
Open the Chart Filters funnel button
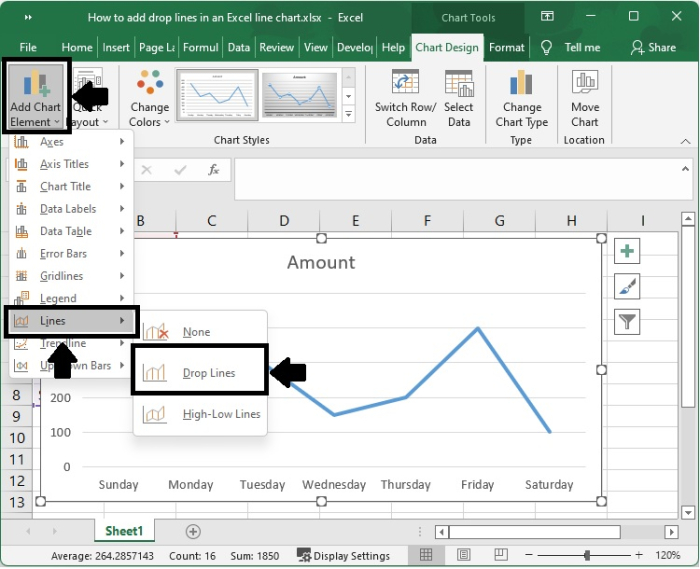pos(627,322)
